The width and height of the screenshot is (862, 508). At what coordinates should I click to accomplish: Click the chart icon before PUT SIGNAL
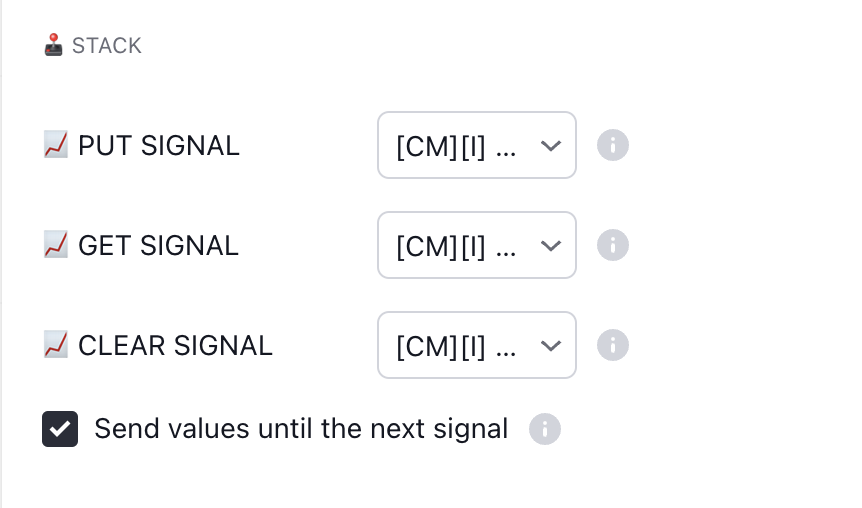tap(56, 145)
